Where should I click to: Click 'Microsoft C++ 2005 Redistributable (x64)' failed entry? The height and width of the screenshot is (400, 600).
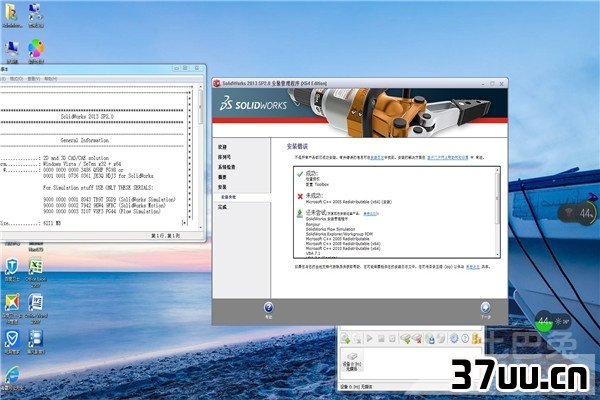tap(348, 201)
